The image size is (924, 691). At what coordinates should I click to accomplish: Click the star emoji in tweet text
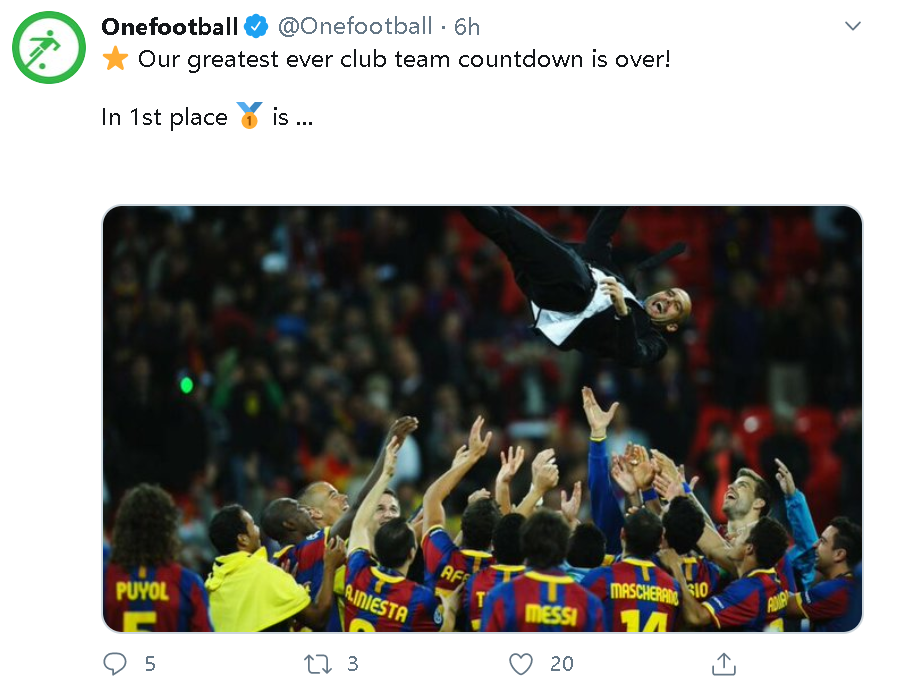tap(116, 59)
